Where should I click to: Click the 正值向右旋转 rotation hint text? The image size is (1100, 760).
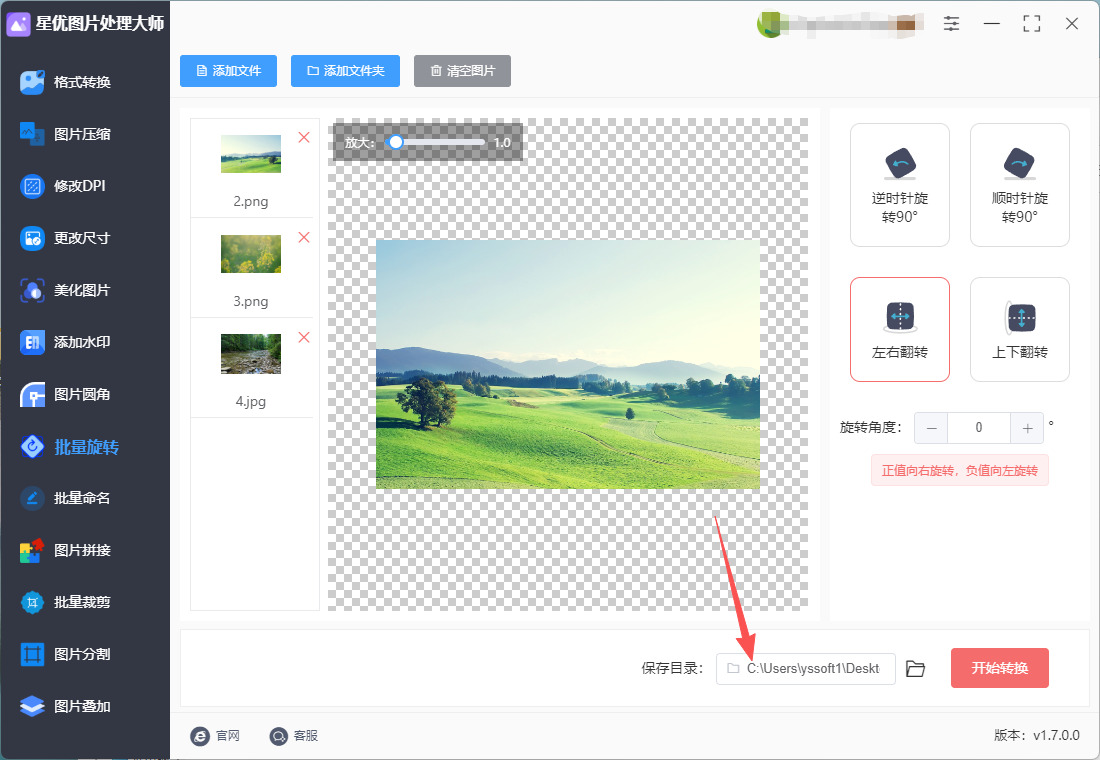click(x=960, y=470)
